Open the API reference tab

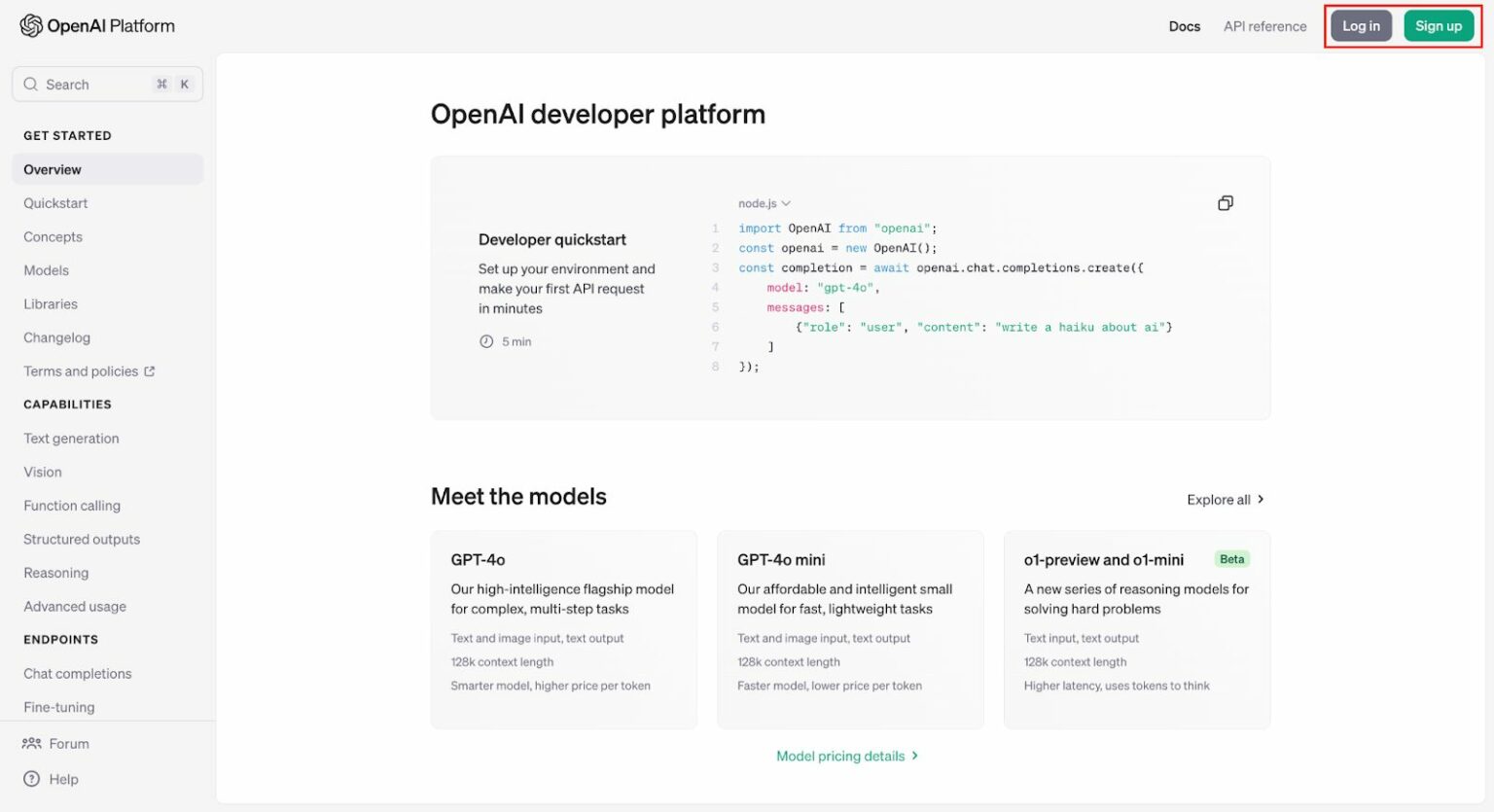[1263, 26]
